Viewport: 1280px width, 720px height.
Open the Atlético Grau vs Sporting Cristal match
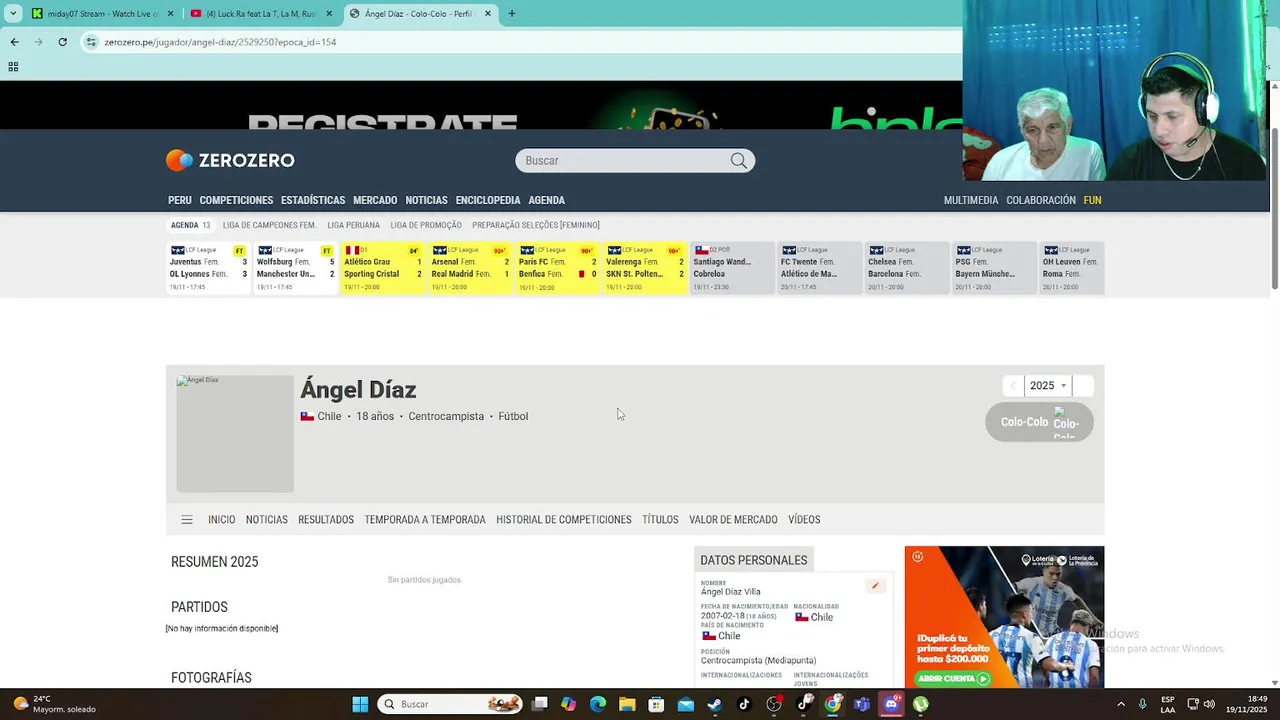[383, 268]
